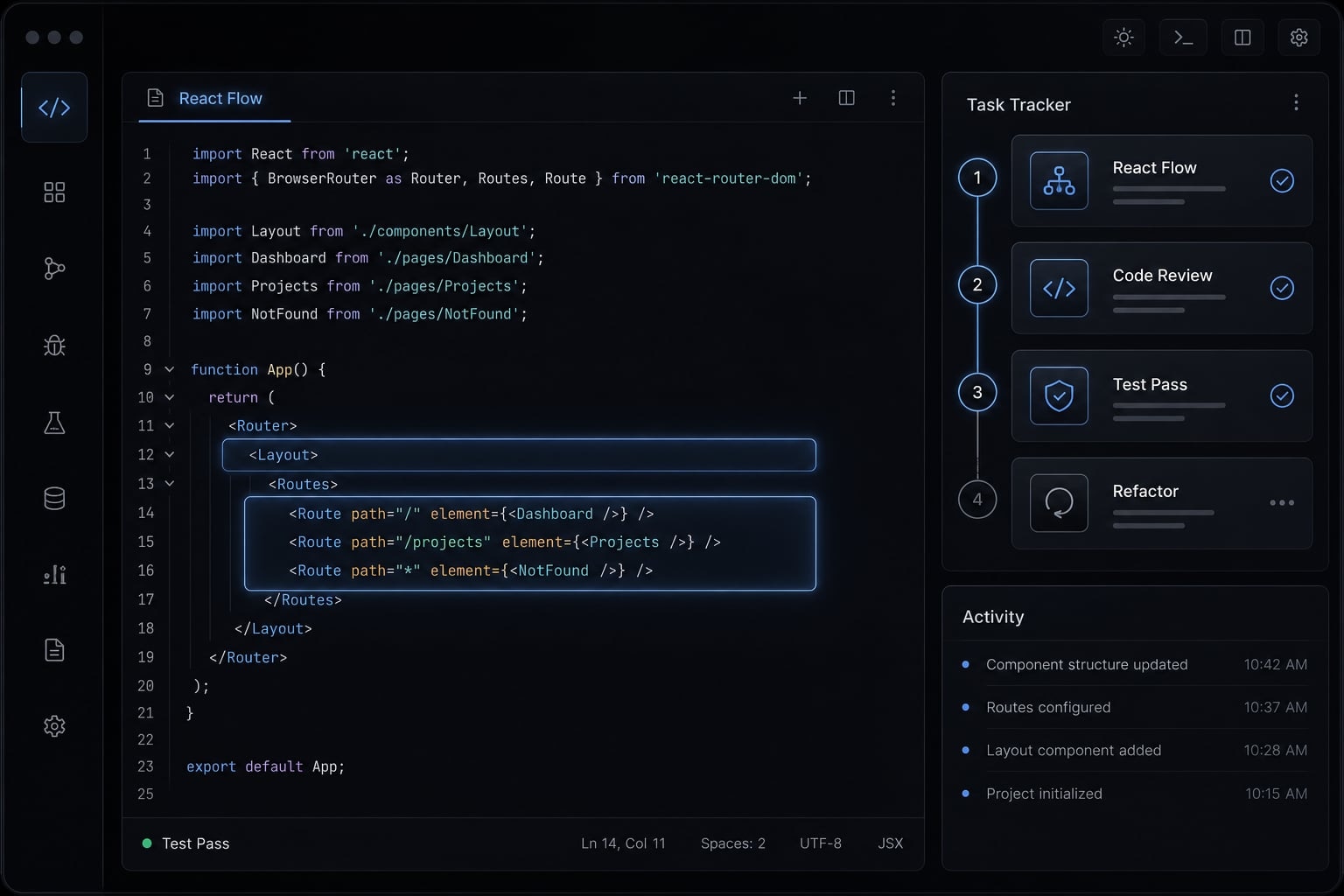
Task: Open the debug bug icon in sidebar
Action: tap(54, 346)
